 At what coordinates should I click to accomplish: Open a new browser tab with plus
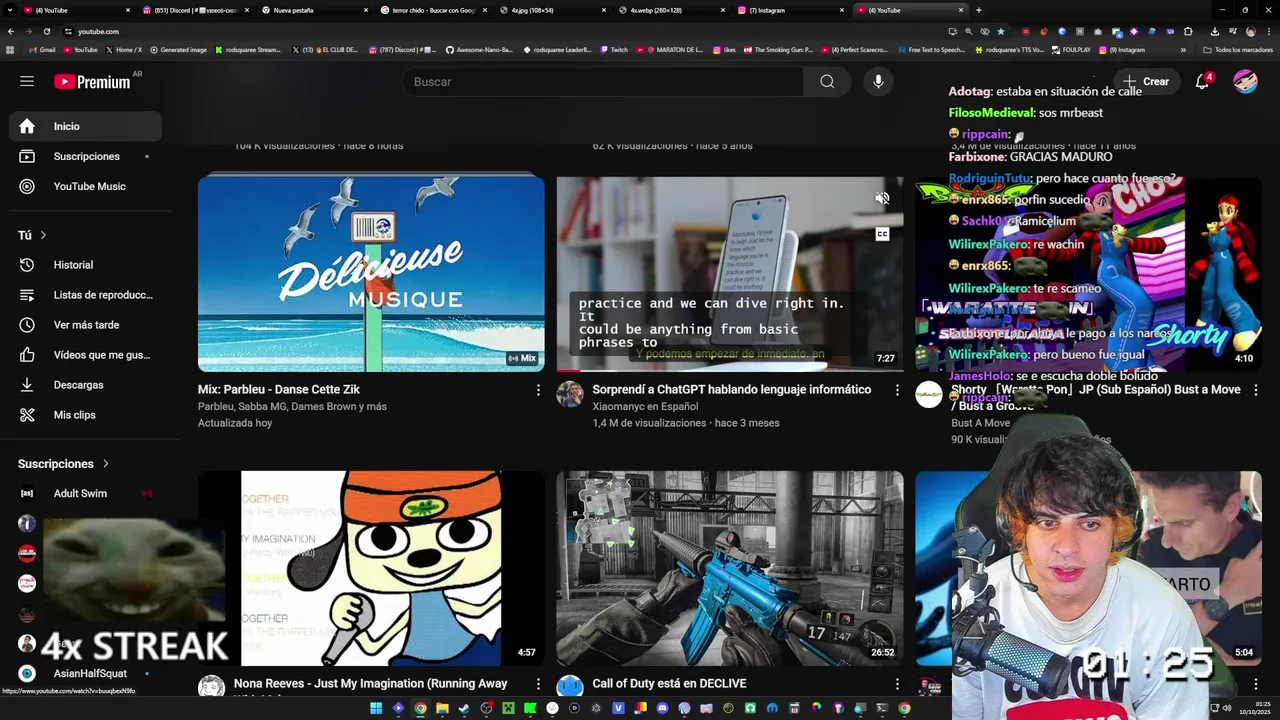(x=979, y=10)
